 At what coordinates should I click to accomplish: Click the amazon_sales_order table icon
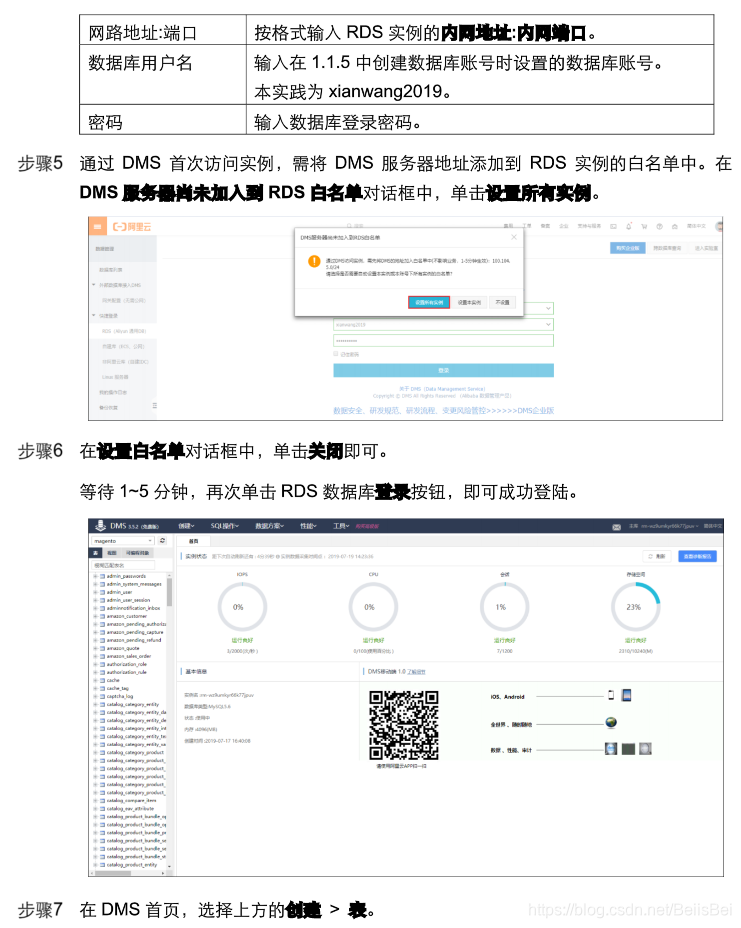coord(102,656)
